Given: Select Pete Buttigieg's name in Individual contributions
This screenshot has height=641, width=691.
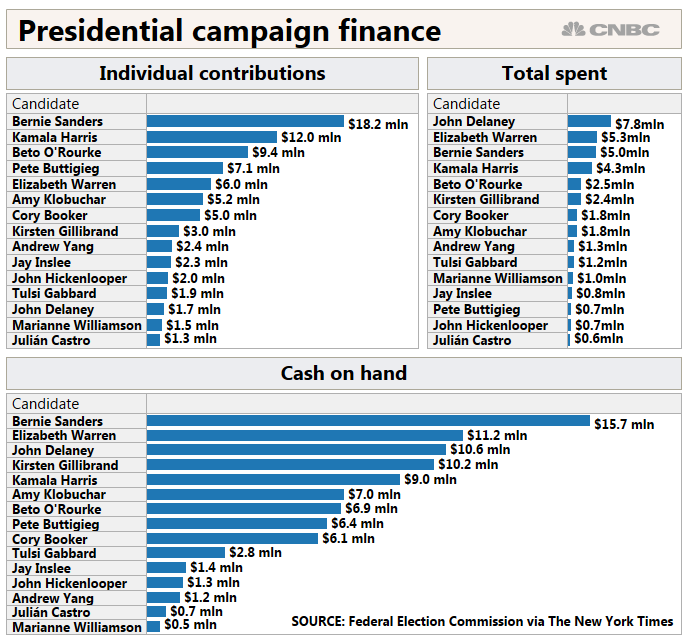Looking at the screenshot, I should tap(56, 168).
